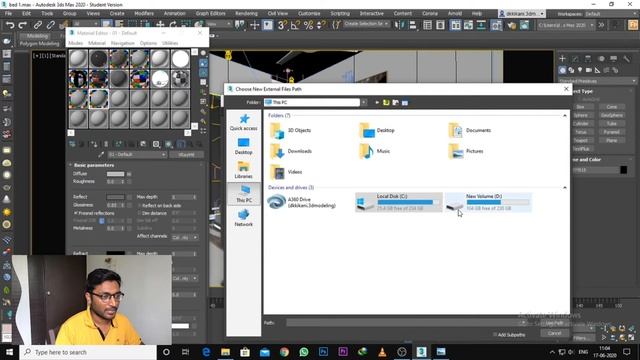The image size is (640, 360).
Task: Enable Reflect on back side checkbox
Action: click(139, 205)
